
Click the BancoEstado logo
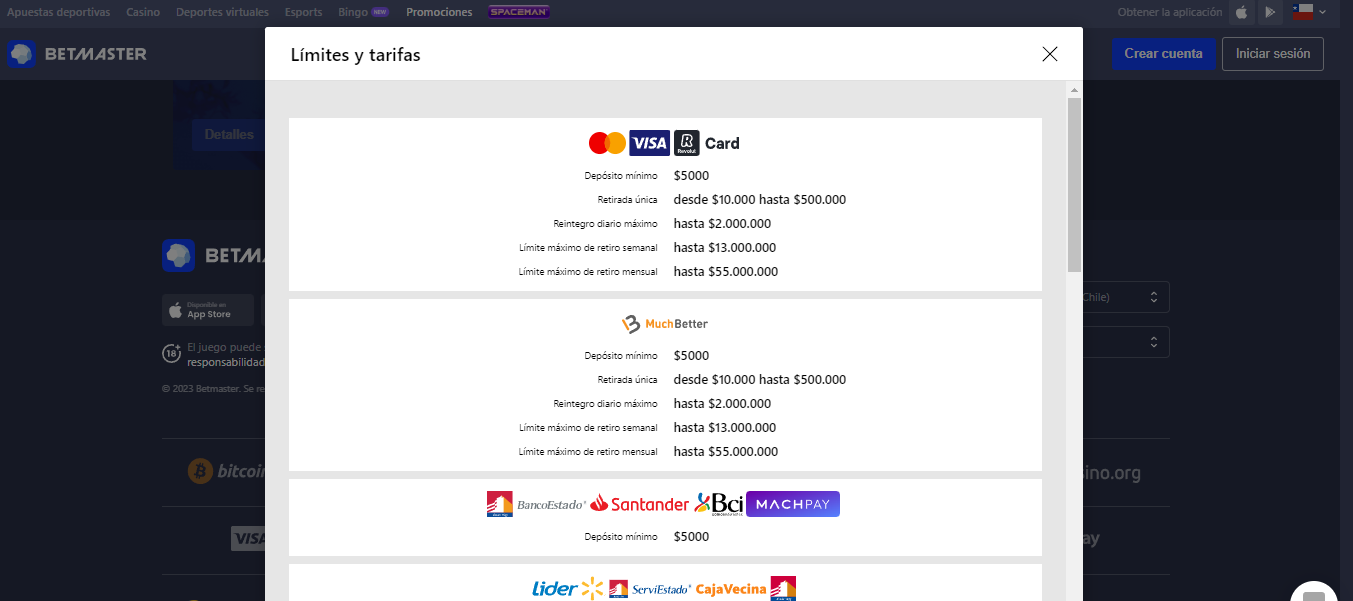tap(536, 504)
